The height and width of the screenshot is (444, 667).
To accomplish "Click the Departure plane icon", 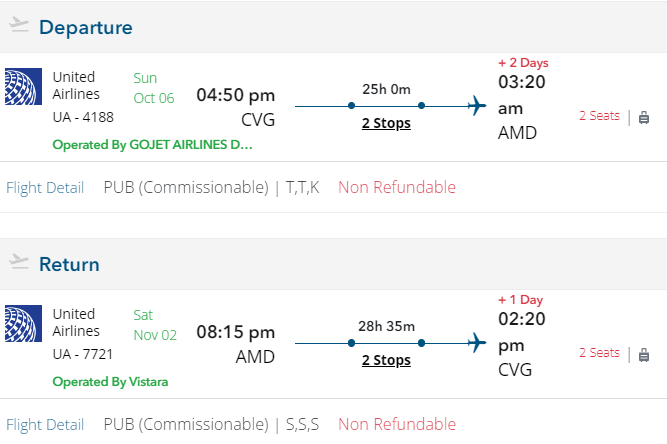I will coord(19,26).
